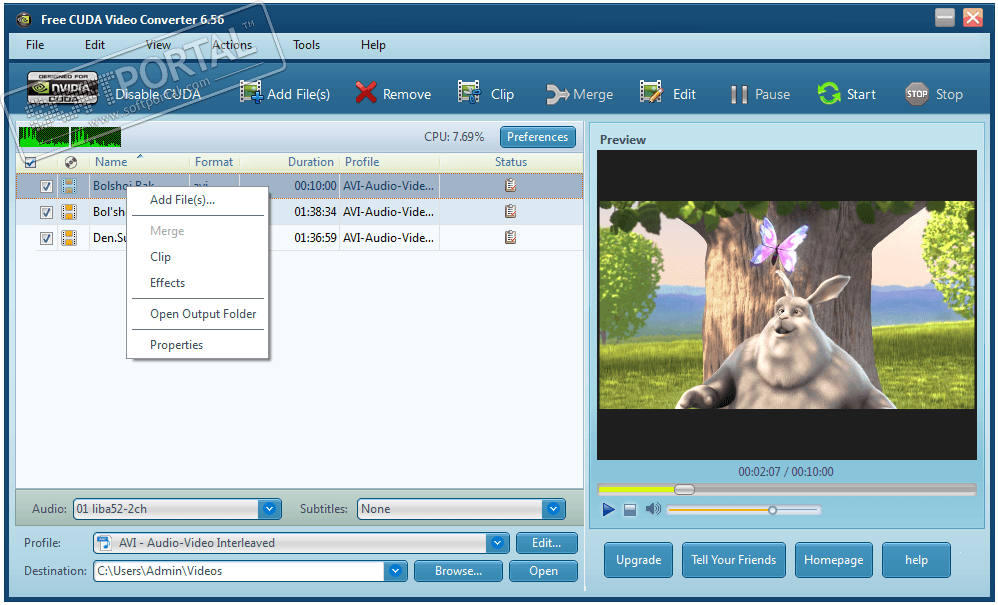This screenshot has width=998, height=605.
Task: Click the preview seek slider handle
Action: [x=685, y=489]
